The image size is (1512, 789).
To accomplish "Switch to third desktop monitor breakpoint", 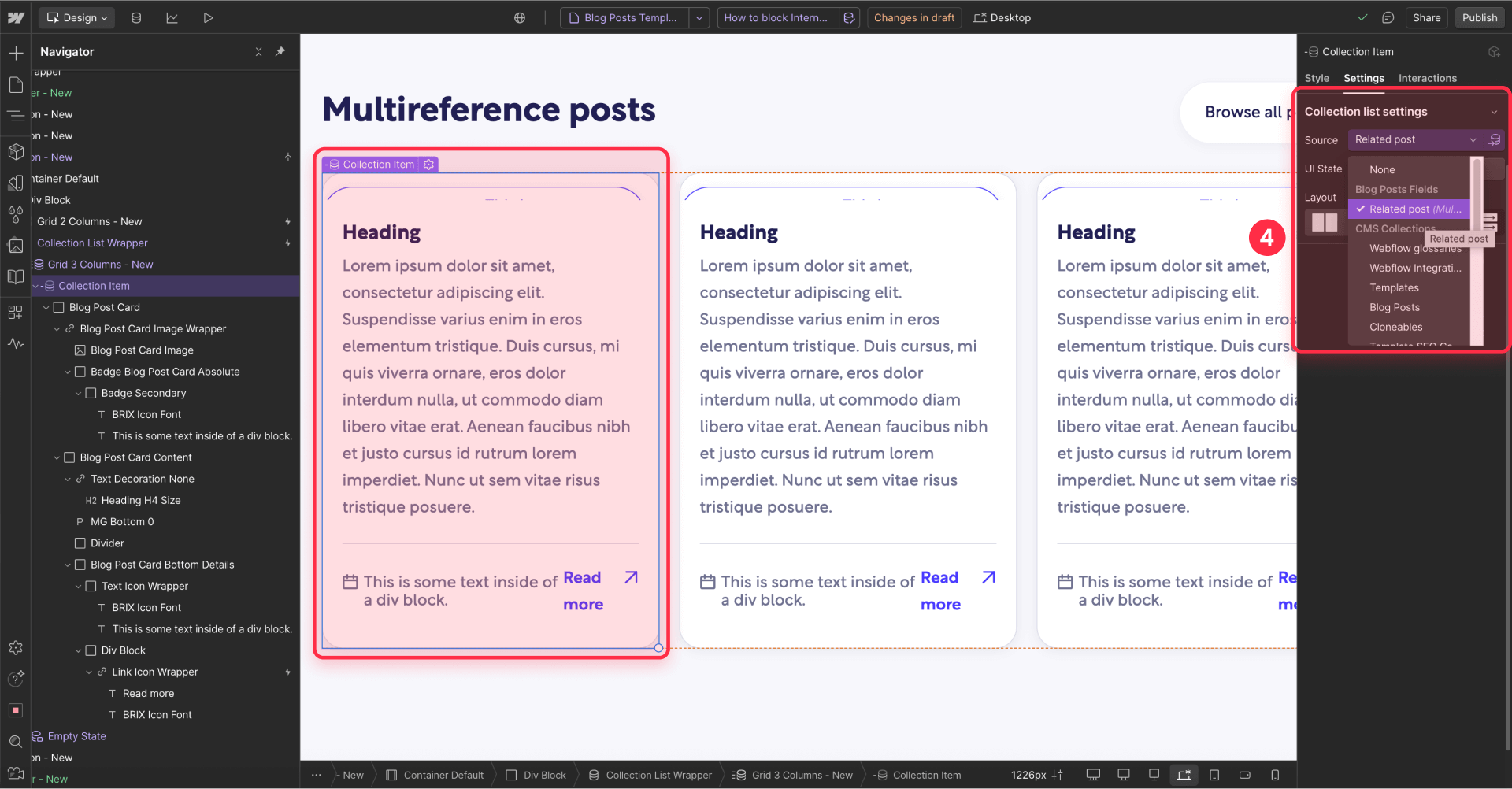I will click(1154, 775).
